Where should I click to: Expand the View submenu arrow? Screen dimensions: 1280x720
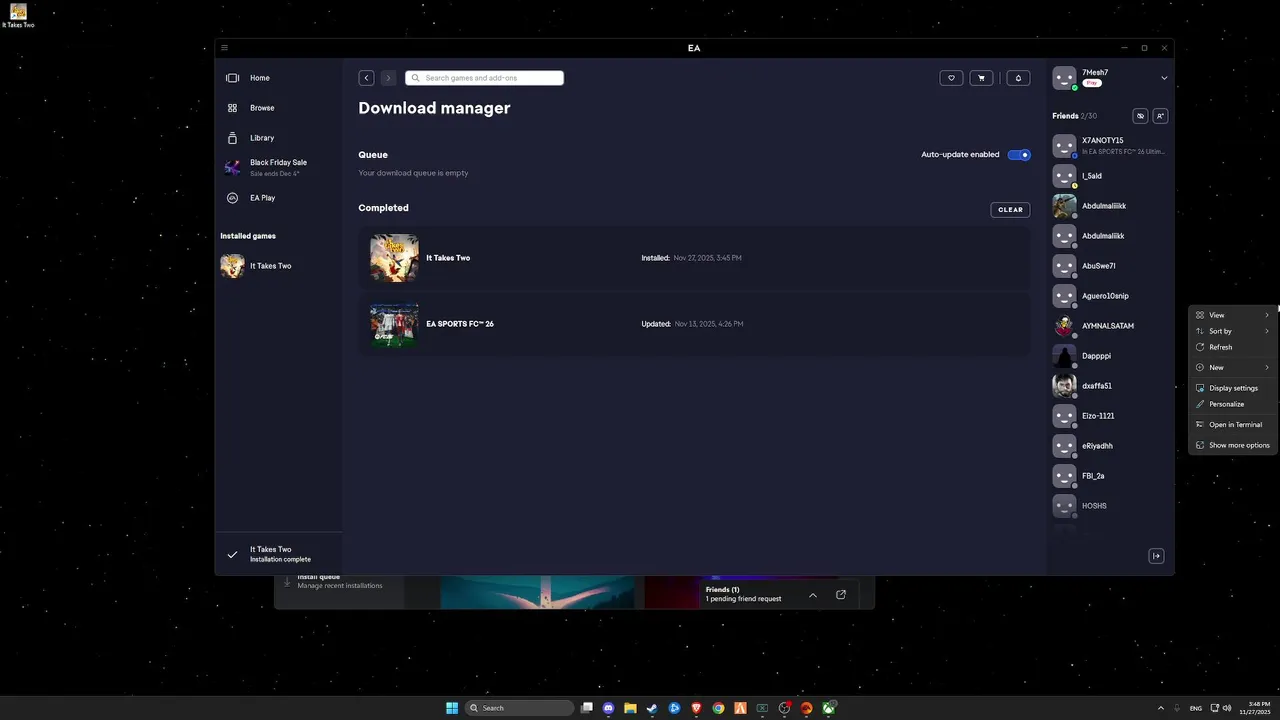click(1267, 315)
